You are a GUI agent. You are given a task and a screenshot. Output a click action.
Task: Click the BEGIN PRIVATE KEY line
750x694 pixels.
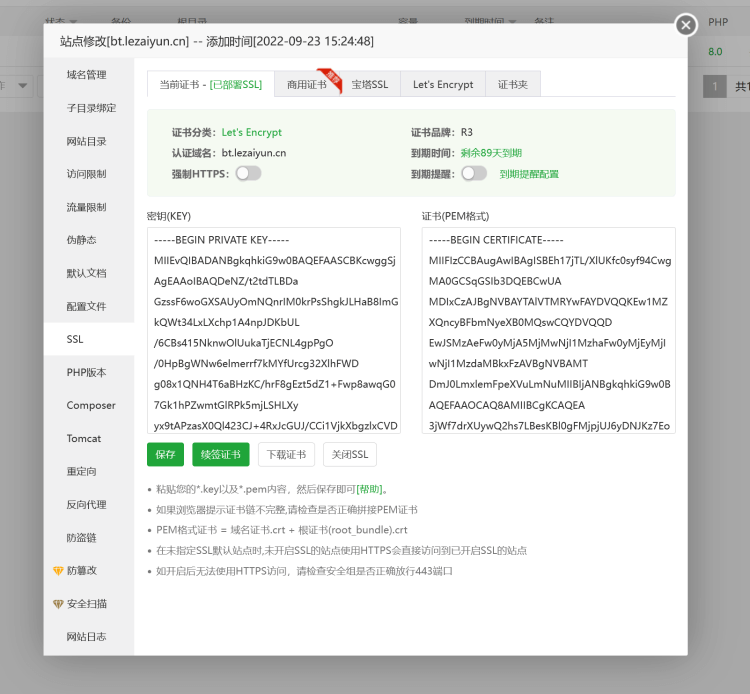click(x=221, y=240)
